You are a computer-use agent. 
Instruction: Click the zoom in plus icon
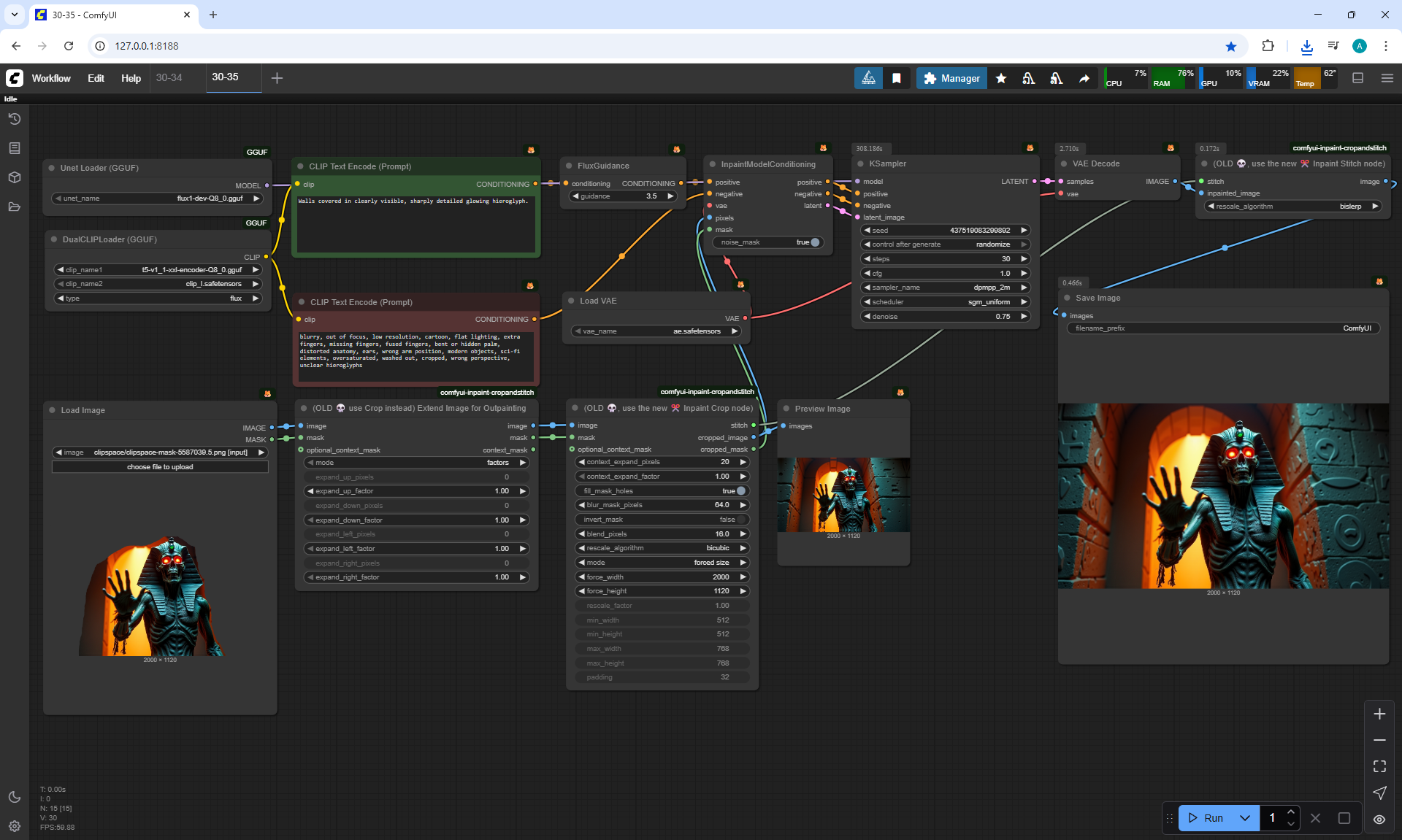[x=1379, y=714]
